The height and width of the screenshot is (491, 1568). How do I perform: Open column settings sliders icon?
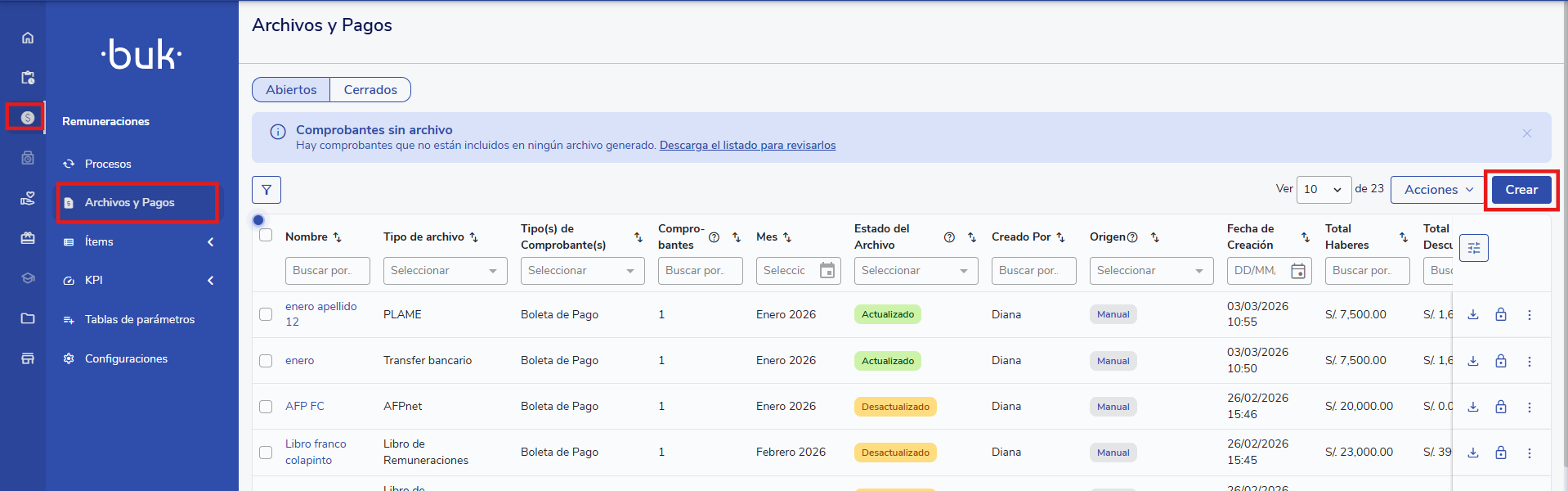1473,248
